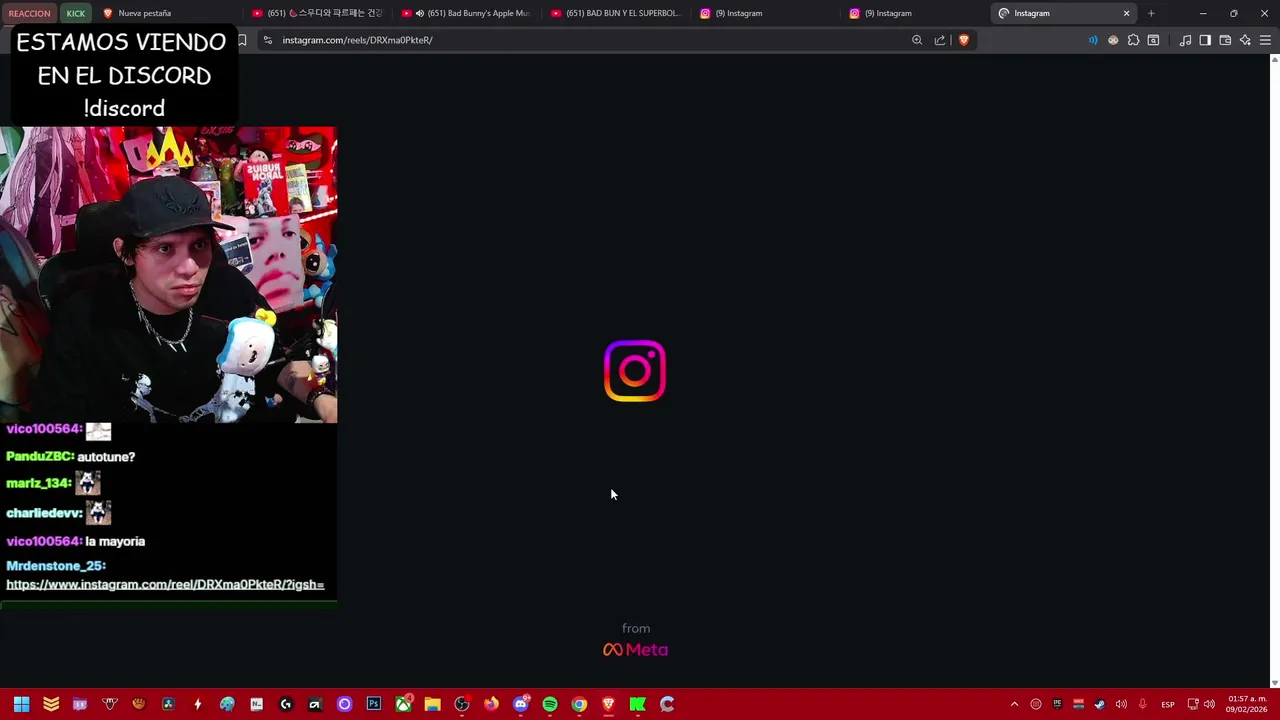Close the active Instagram tab
The image size is (1280, 720).
click(x=1127, y=13)
